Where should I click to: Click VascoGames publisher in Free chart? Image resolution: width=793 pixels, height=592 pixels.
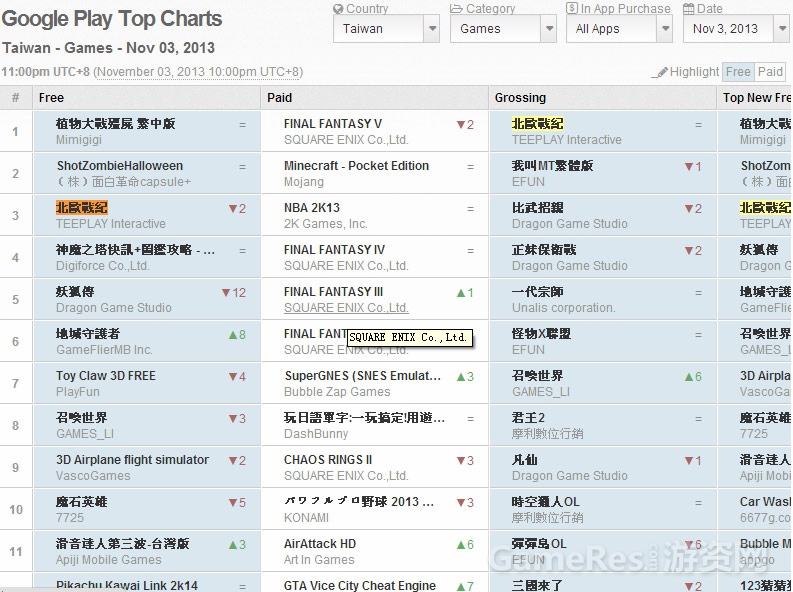tap(93, 476)
